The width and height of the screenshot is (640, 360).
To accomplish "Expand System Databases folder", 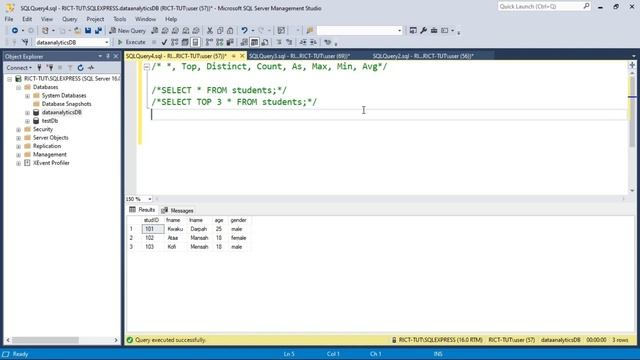I will (x=27, y=96).
